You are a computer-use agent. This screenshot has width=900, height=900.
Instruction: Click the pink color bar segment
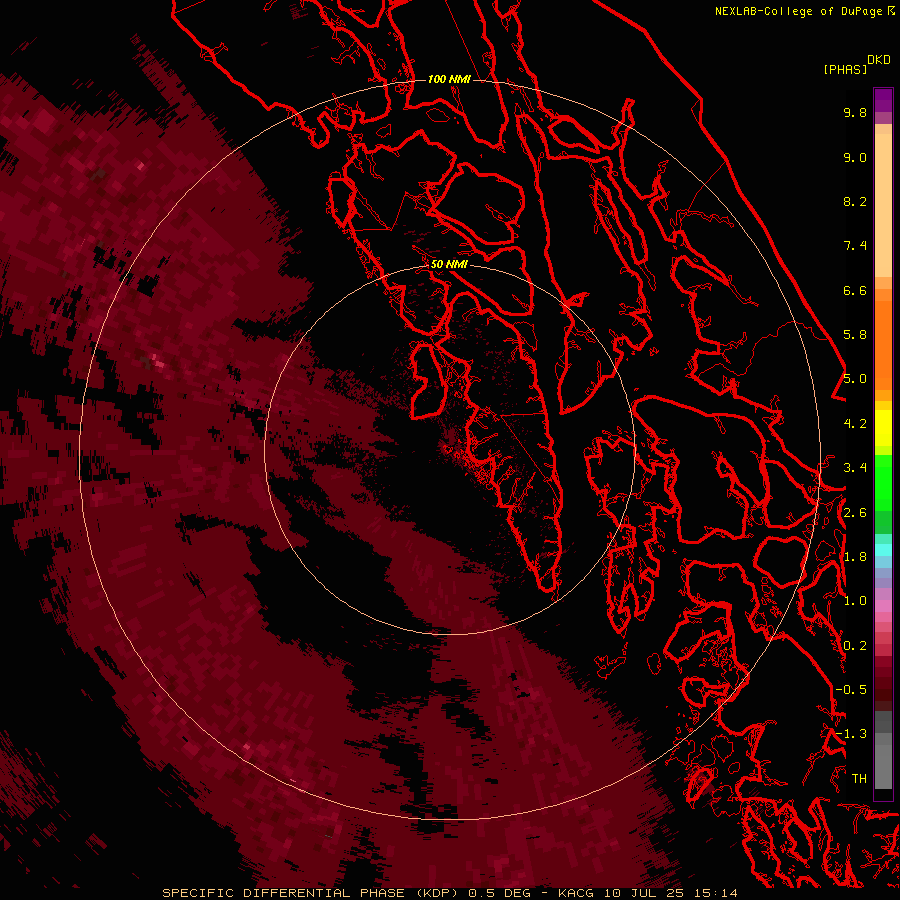883,606
